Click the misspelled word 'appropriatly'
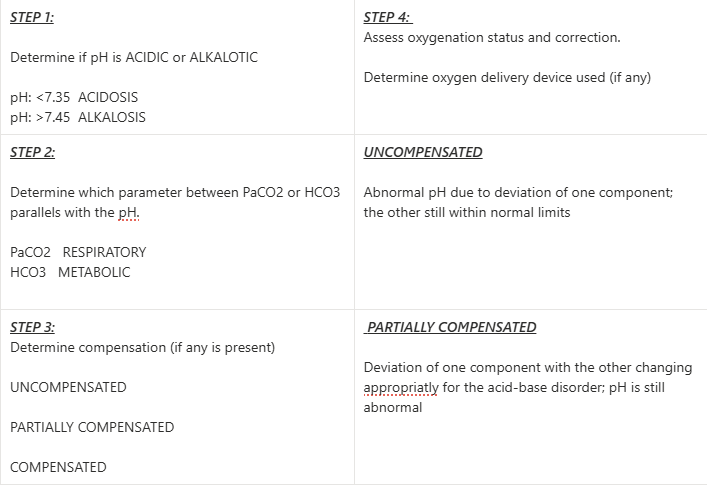The height and width of the screenshot is (485, 707). pyautogui.click(x=400, y=388)
